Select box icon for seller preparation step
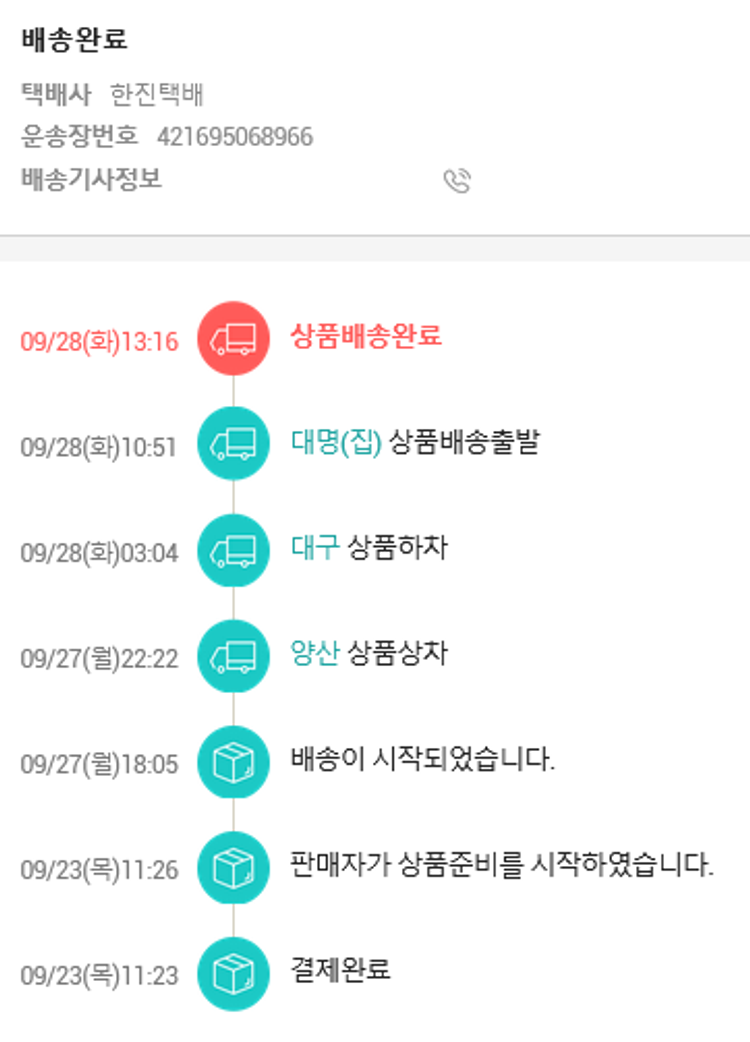 tap(233, 868)
